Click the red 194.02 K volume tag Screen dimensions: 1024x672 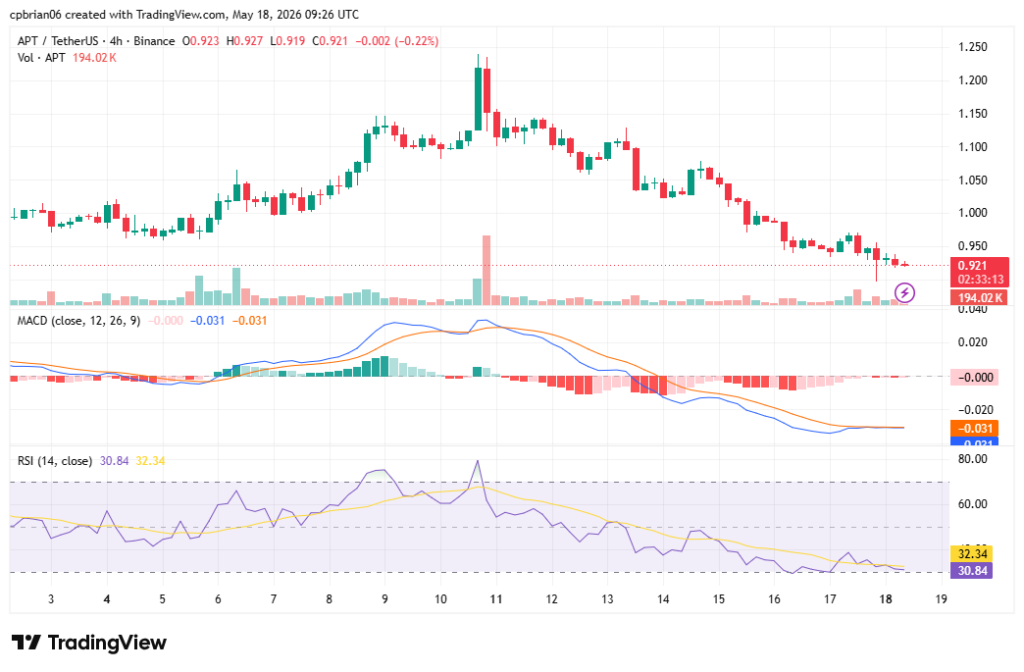(980, 298)
